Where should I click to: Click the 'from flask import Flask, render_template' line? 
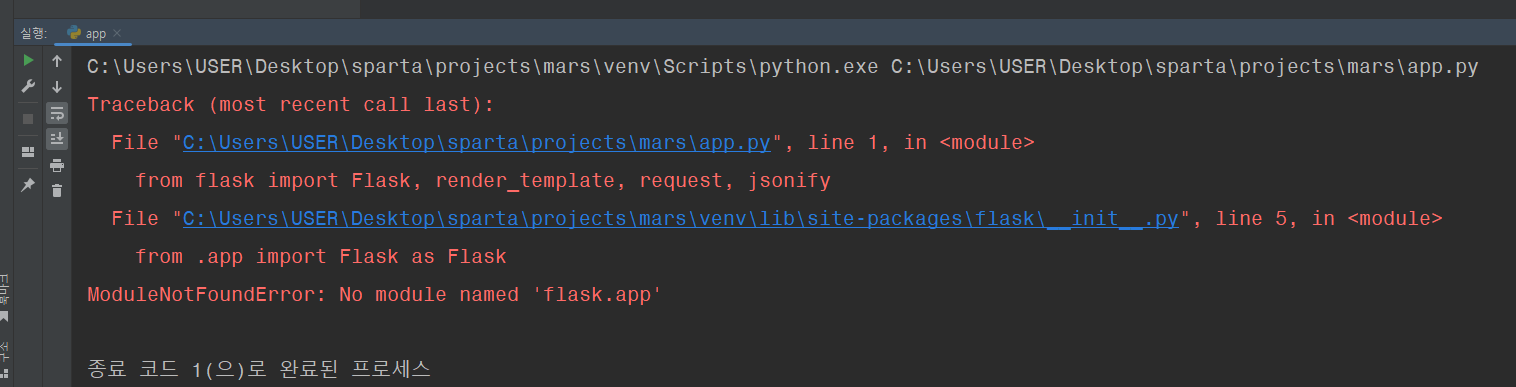click(x=483, y=181)
